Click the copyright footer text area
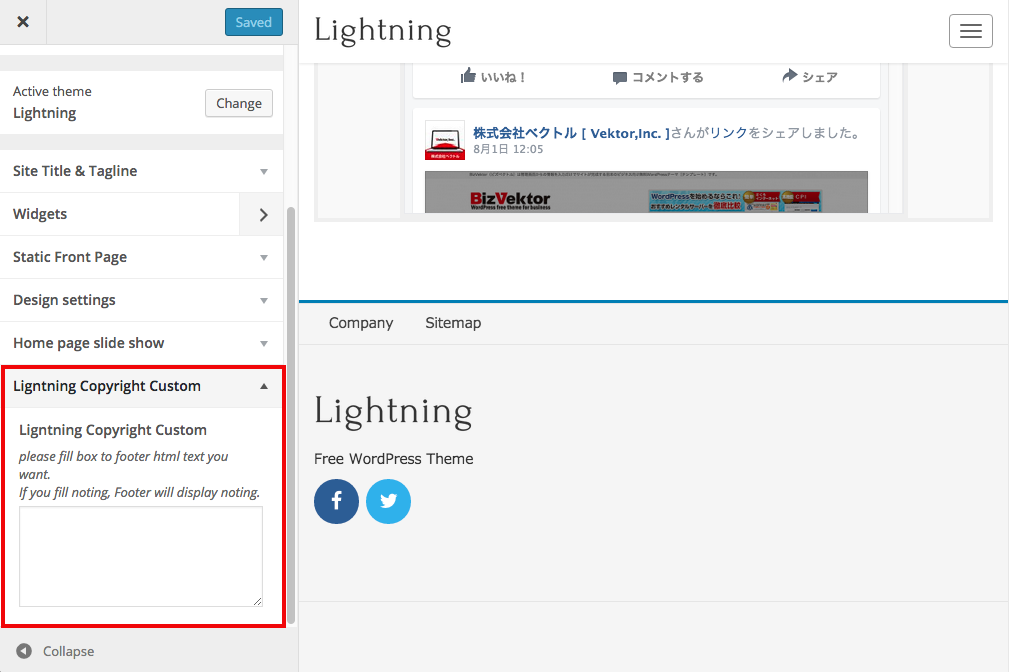Image resolution: width=1009 pixels, height=672 pixels. coord(141,556)
